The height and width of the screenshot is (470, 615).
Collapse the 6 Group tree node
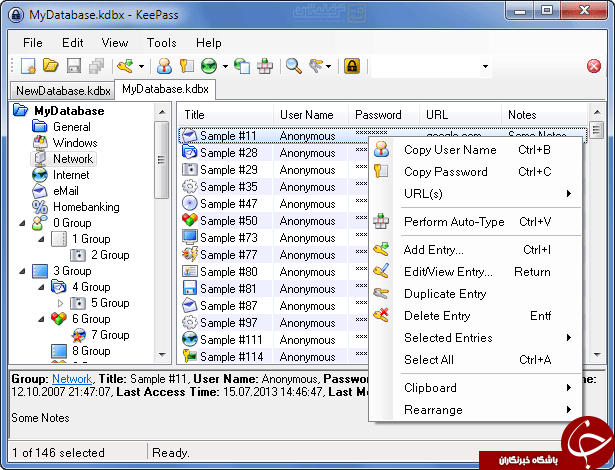click(42, 319)
